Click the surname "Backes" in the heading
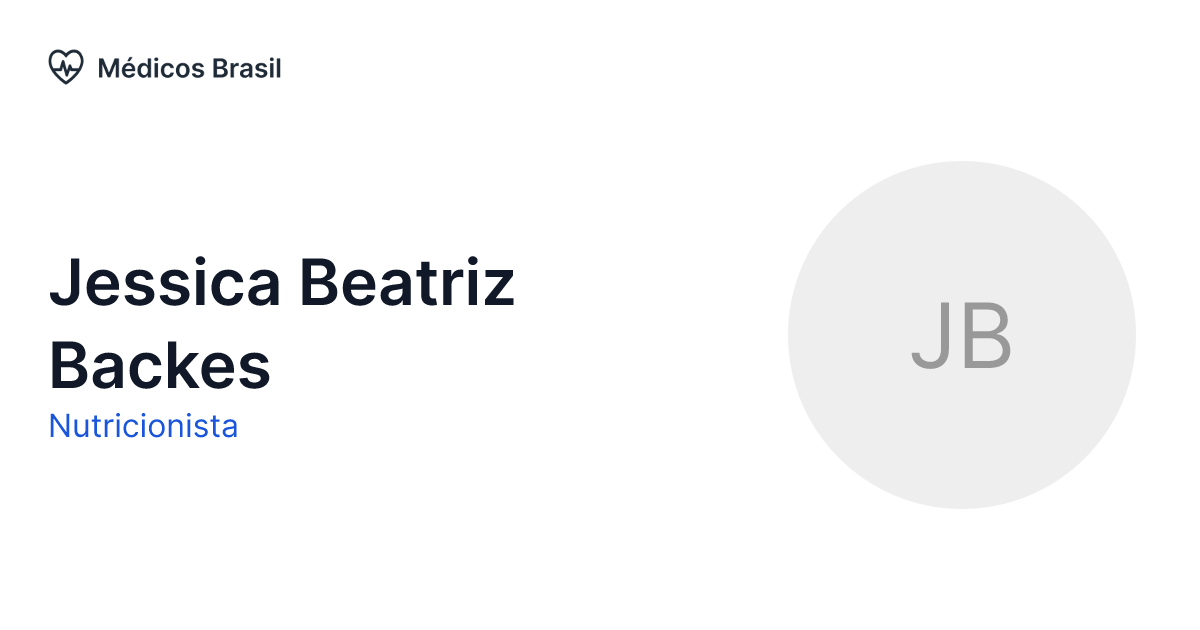1200x630 pixels. pos(160,365)
